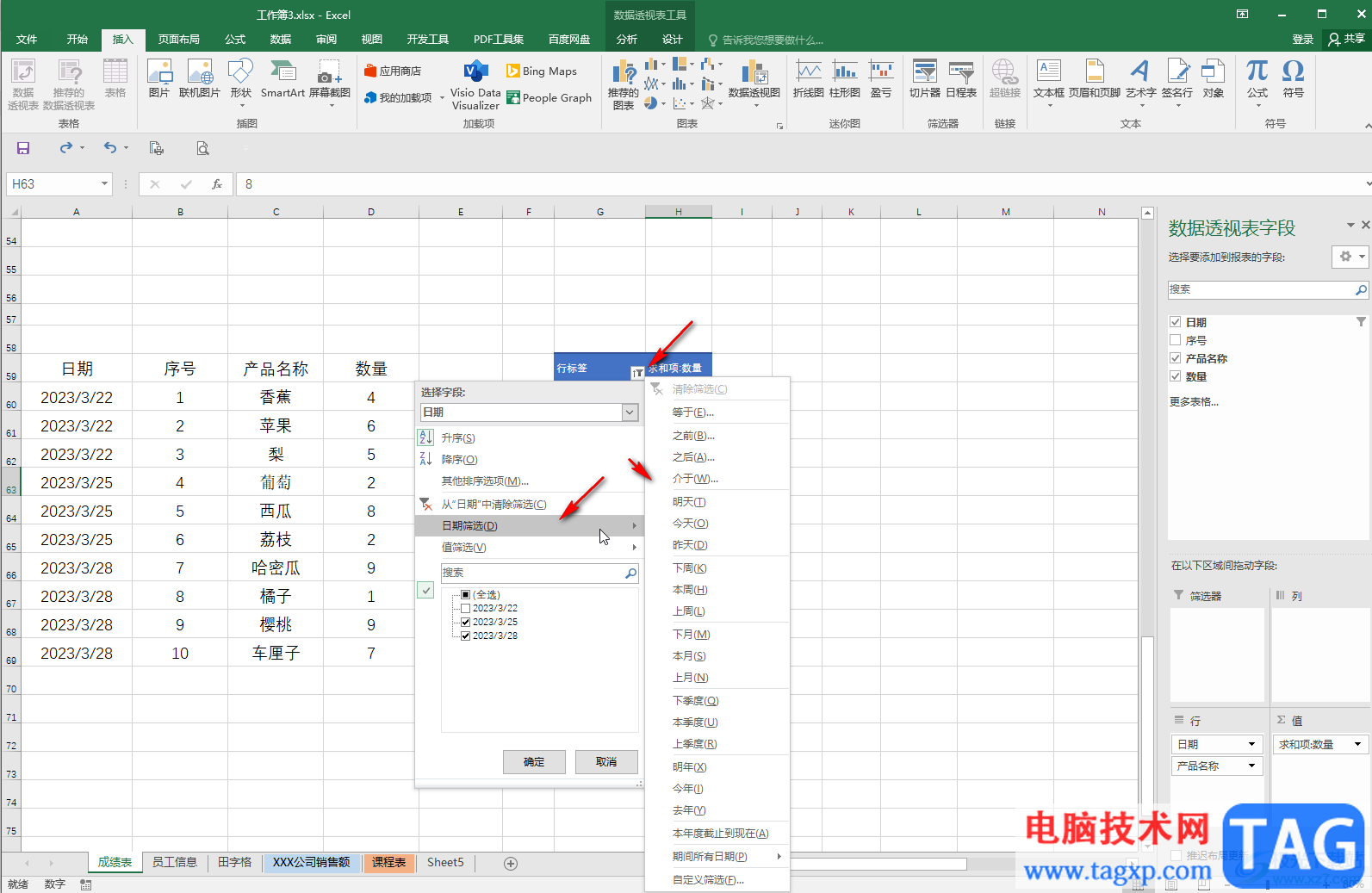Open Online Pictures tool
1372x893 pixels.
pyautogui.click(x=200, y=78)
